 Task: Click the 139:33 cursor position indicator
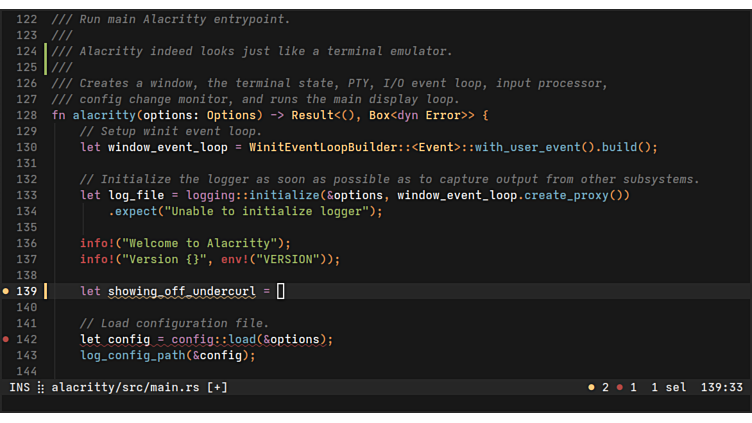click(722, 387)
